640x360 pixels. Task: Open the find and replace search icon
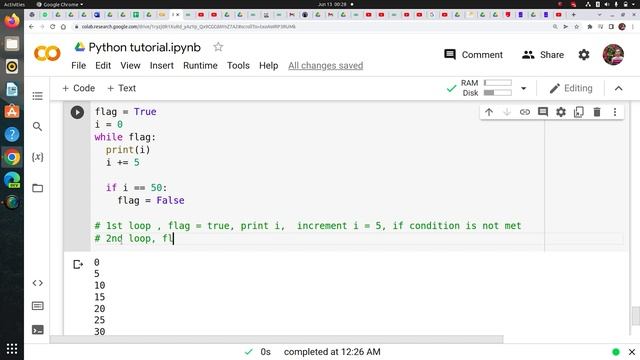click(38, 127)
